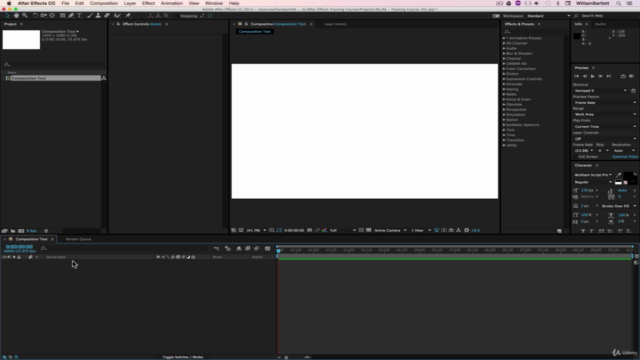Toggle Transparency Grid in Composition viewer

(x=369, y=230)
